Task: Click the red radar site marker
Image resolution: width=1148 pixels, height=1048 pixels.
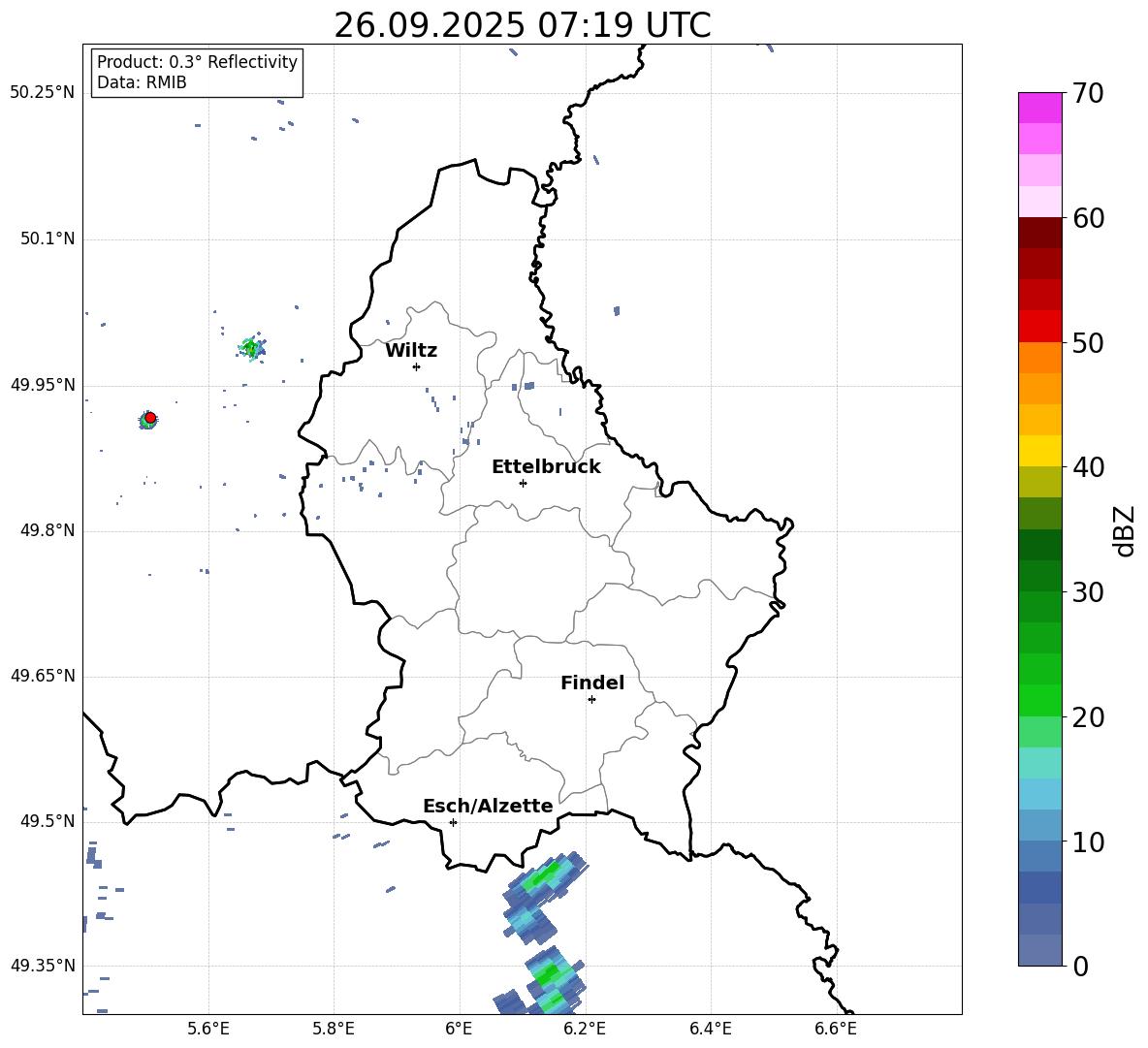Action: (x=150, y=418)
